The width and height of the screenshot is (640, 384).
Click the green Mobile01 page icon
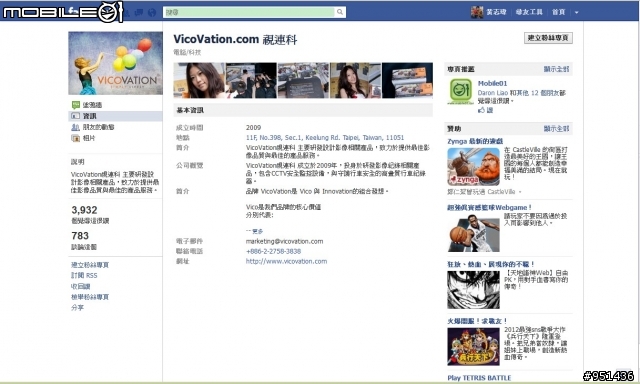pyautogui.click(x=460, y=91)
